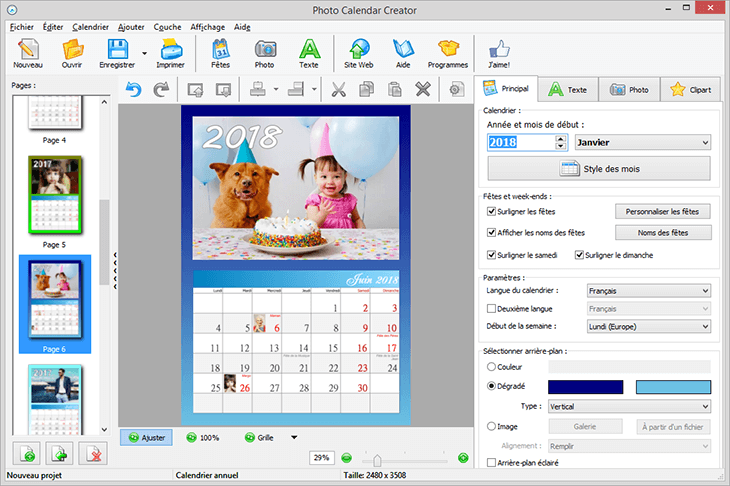The image size is (730, 486).
Task: Enable Arrière-plan éclairé checkbox
Action: [x=491, y=462]
